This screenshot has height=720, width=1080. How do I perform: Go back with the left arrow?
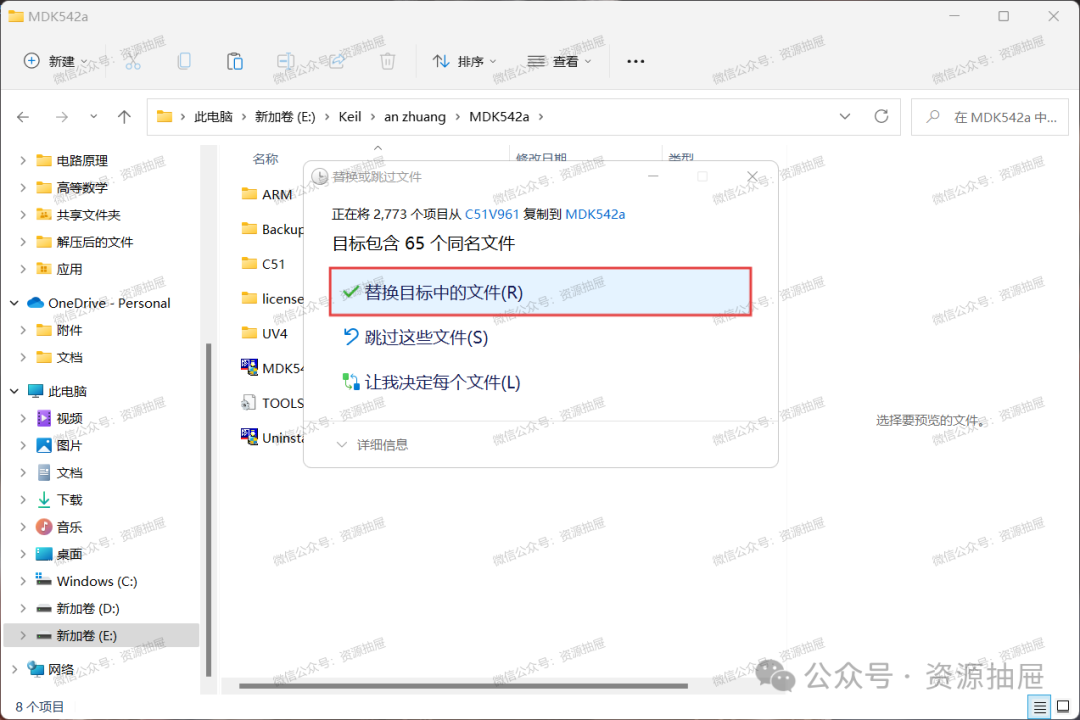click(23, 117)
